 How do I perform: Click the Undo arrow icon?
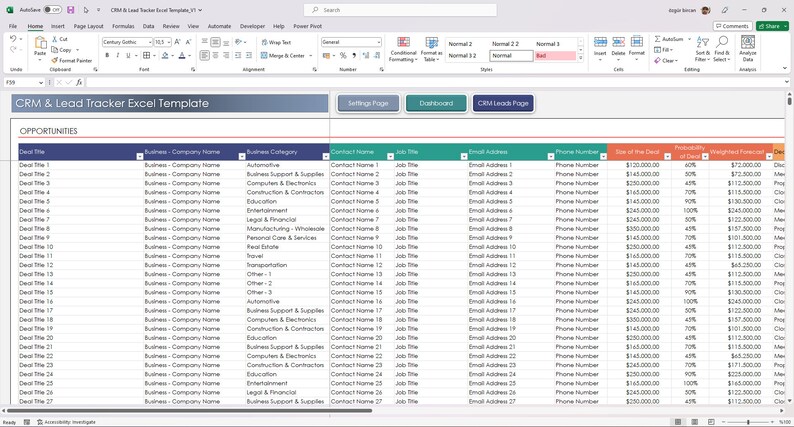[x=13, y=38]
